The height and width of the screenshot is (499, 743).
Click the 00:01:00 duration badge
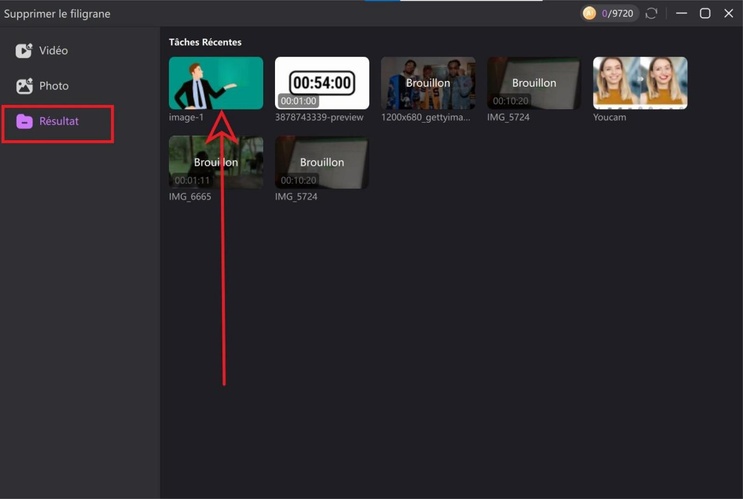(x=298, y=101)
